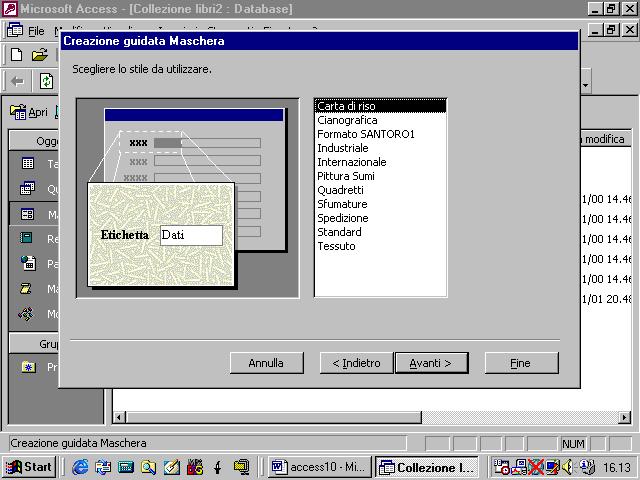Click the red X tray icon
The image size is (640, 480).
tap(536, 467)
